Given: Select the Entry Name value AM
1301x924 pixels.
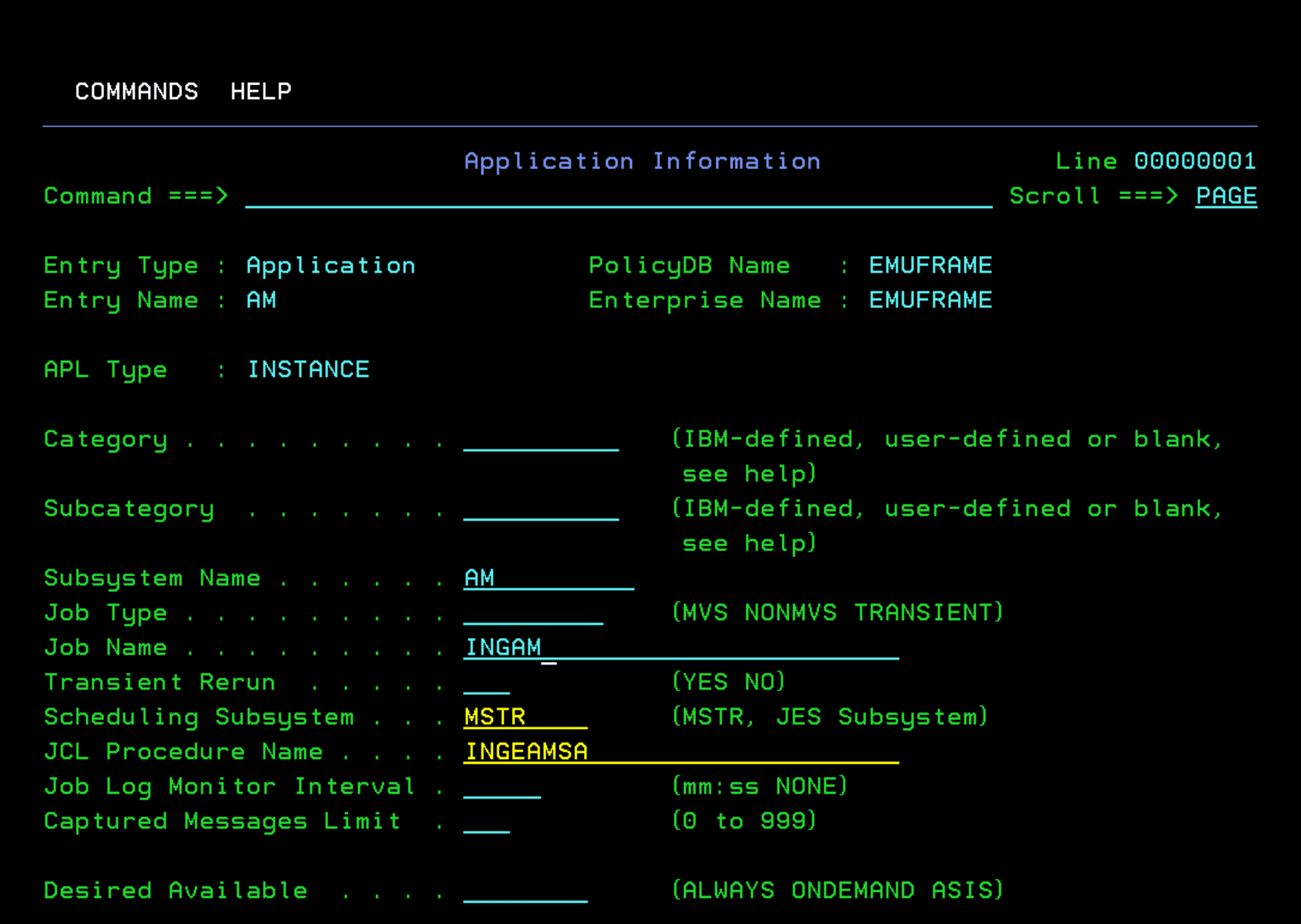Looking at the screenshot, I should click(x=262, y=300).
